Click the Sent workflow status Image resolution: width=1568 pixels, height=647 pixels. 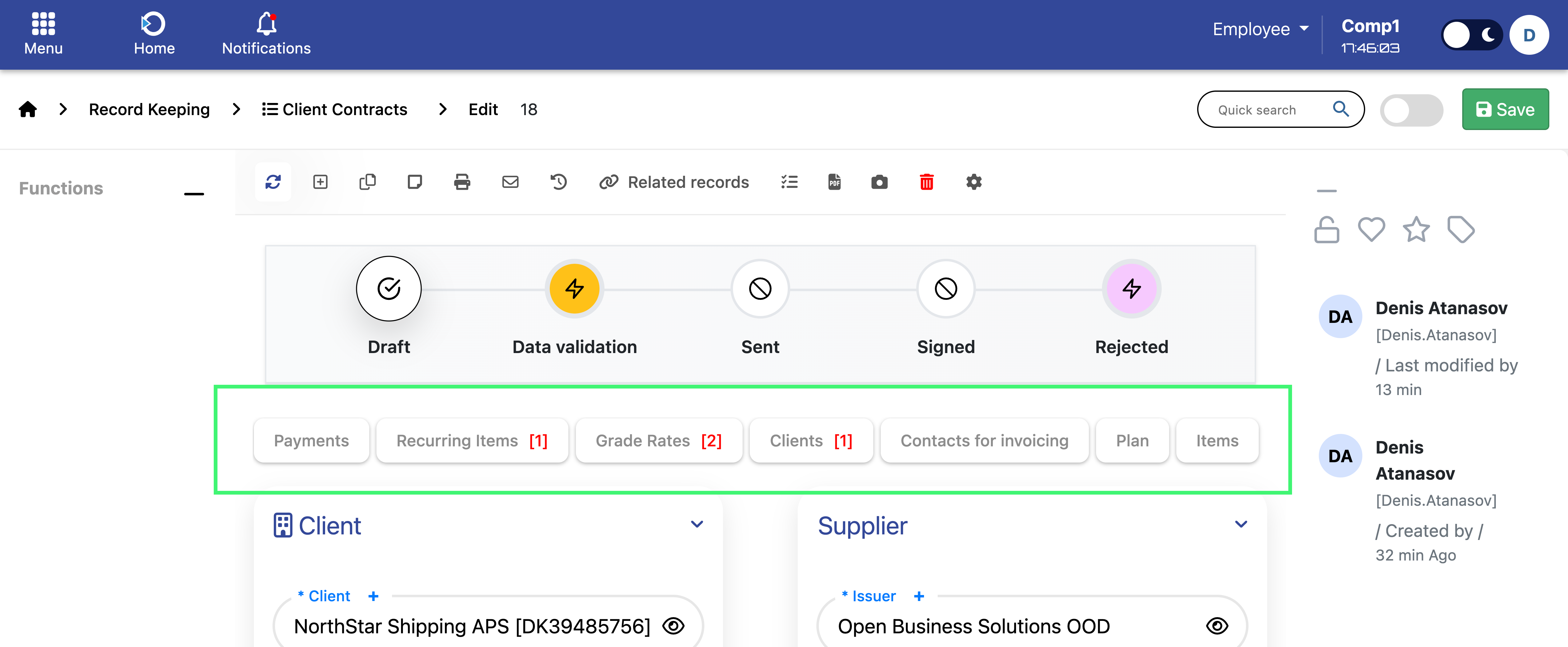pyautogui.click(x=760, y=288)
